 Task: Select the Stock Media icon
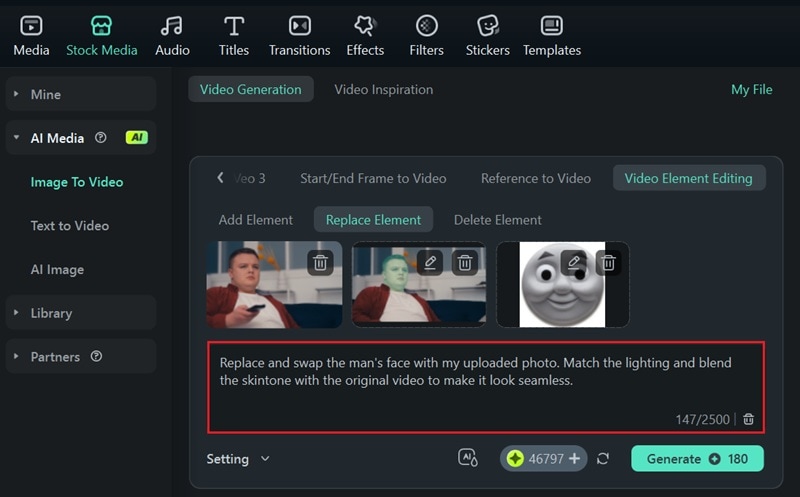click(101, 26)
